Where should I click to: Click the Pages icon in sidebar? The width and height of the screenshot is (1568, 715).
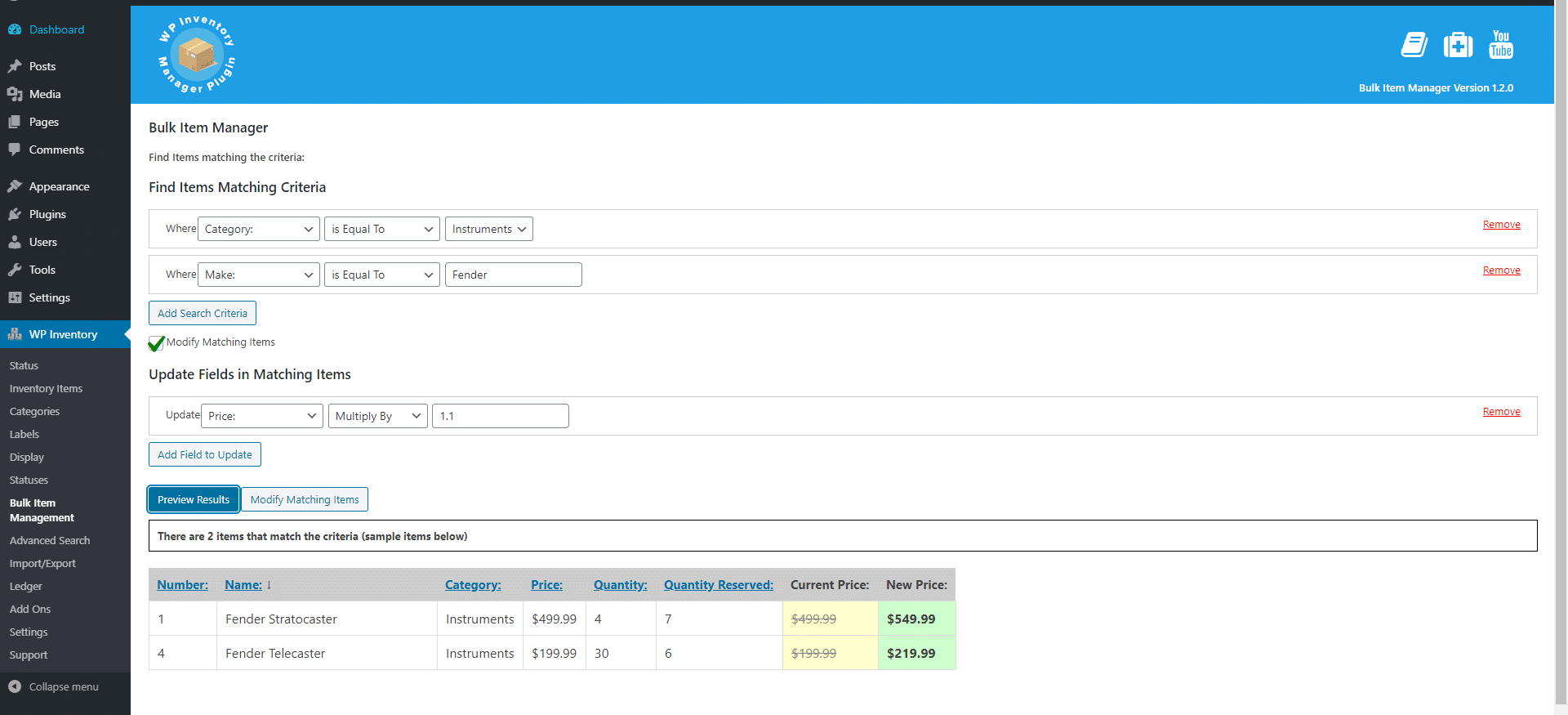(x=15, y=122)
